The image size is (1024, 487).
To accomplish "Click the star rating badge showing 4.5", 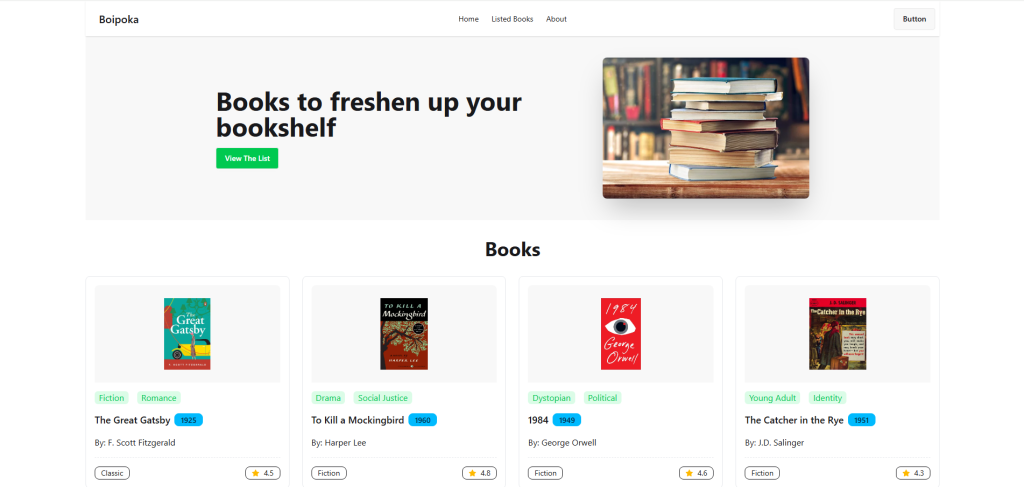I will tap(262, 473).
